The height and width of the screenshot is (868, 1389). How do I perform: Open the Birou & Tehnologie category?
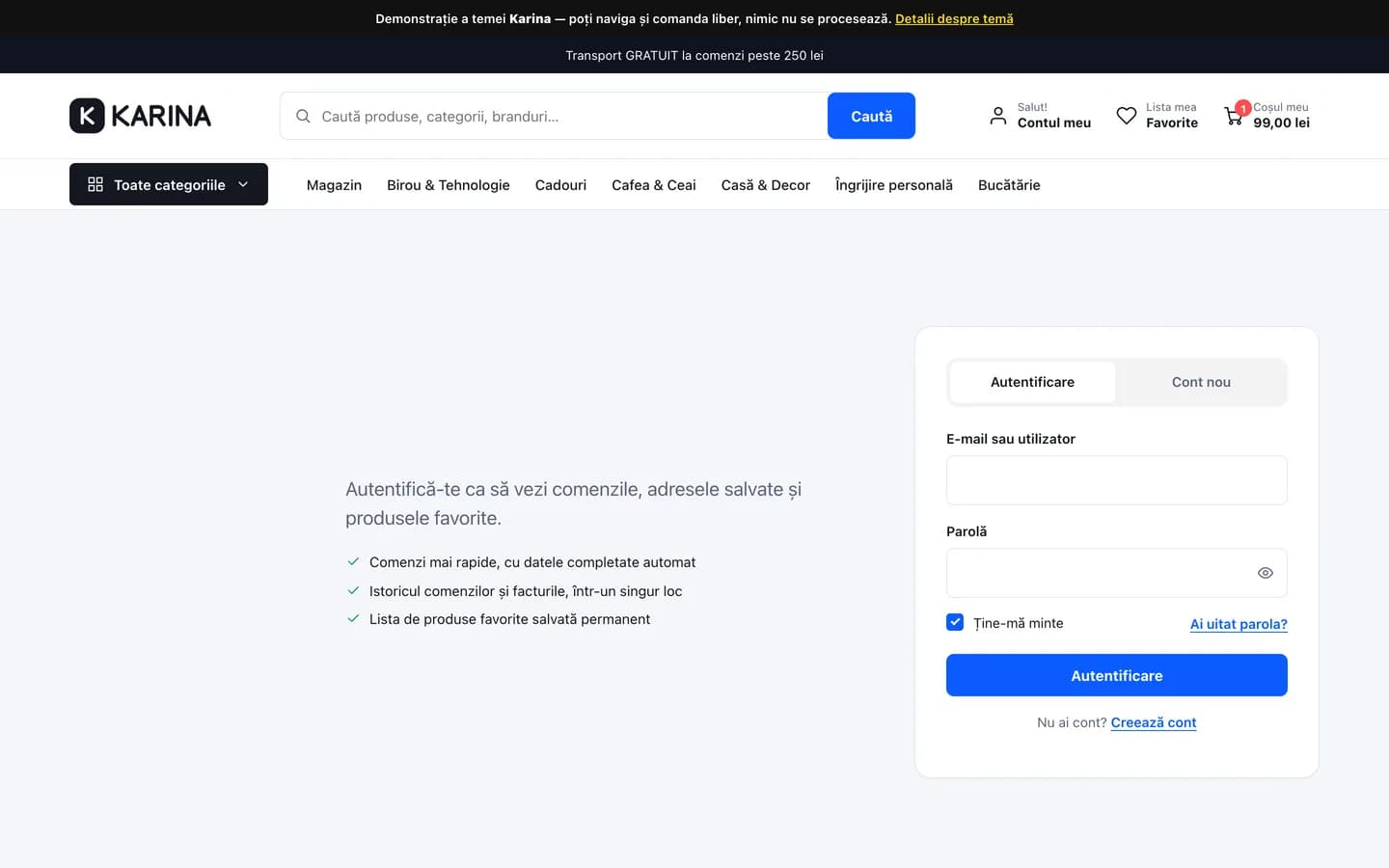click(x=449, y=185)
